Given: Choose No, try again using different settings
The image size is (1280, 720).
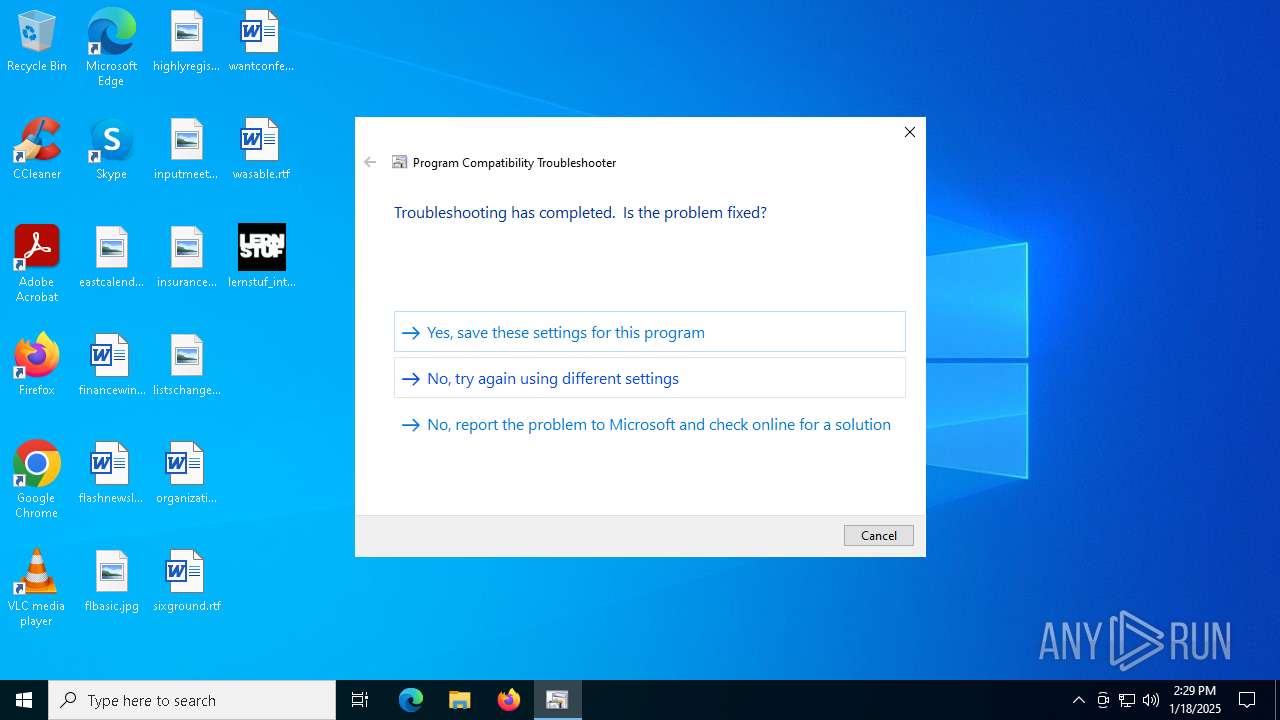Looking at the screenshot, I should click(x=649, y=378).
